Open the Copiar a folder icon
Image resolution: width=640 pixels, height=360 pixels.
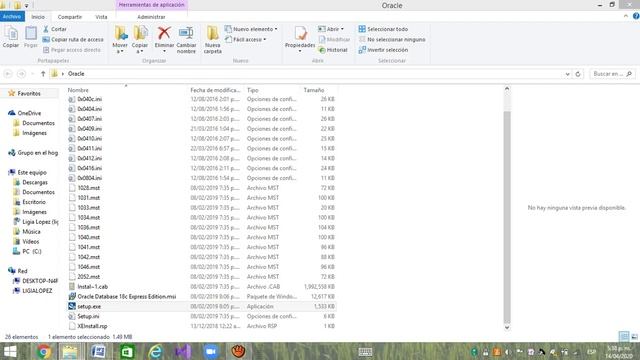coord(140,40)
